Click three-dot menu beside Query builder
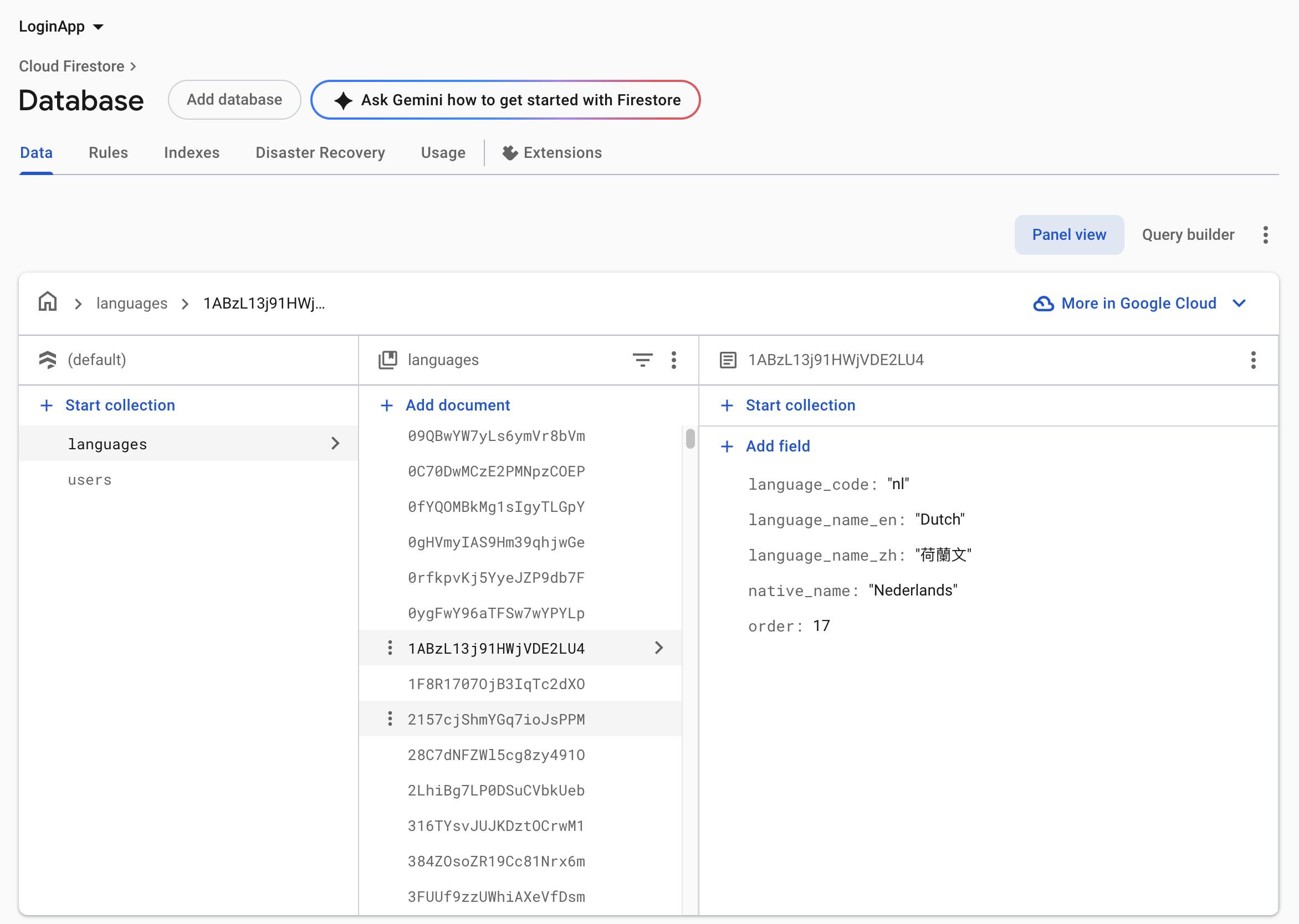This screenshot has width=1299, height=924. [x=1265, y=234]
